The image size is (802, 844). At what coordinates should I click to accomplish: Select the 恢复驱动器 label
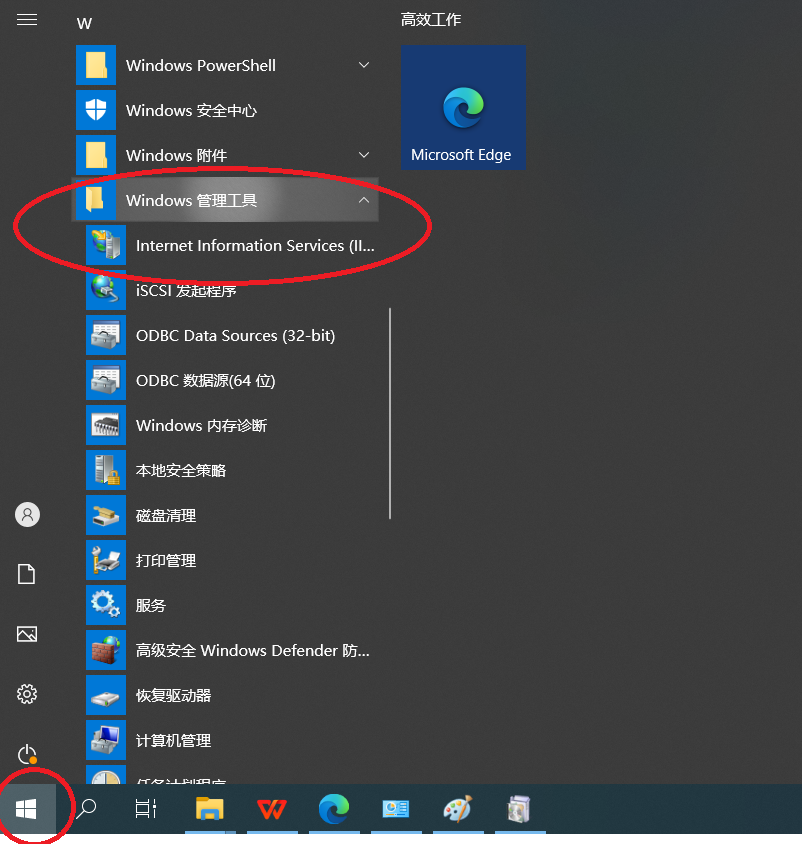[173, 695]
